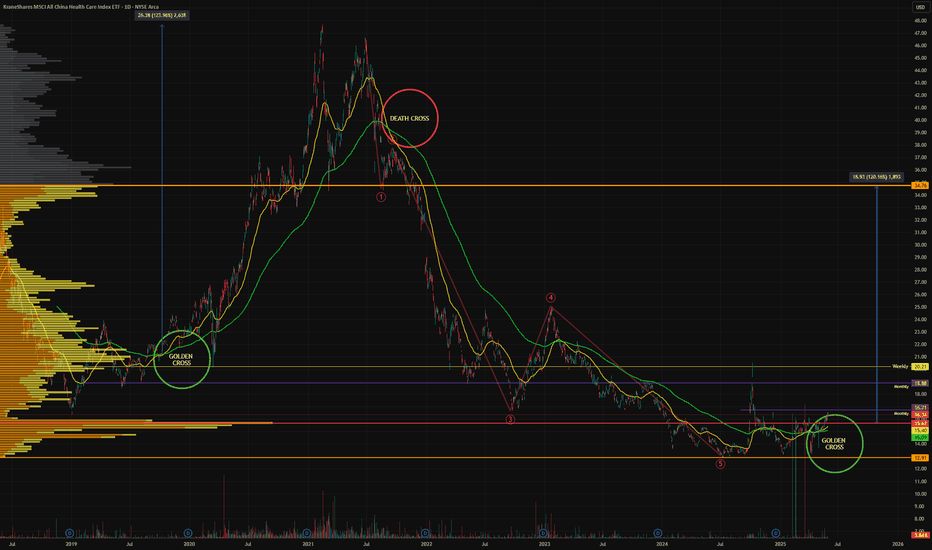Open the USD currency selector
The image size is (932, 550).
pyautogui.click(x=920, y=7)
